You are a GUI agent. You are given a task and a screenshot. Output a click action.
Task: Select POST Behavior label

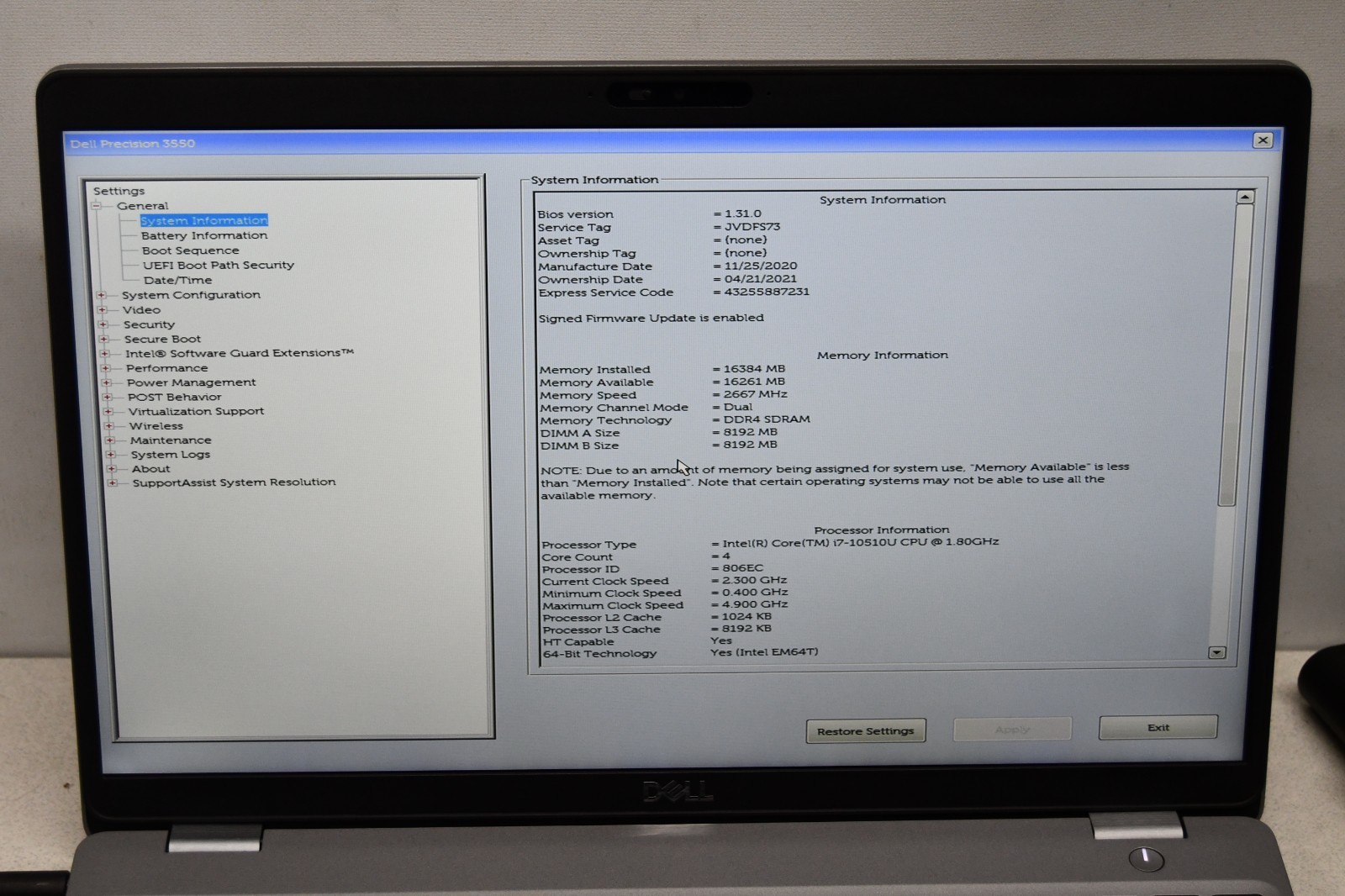pos(174,397)
